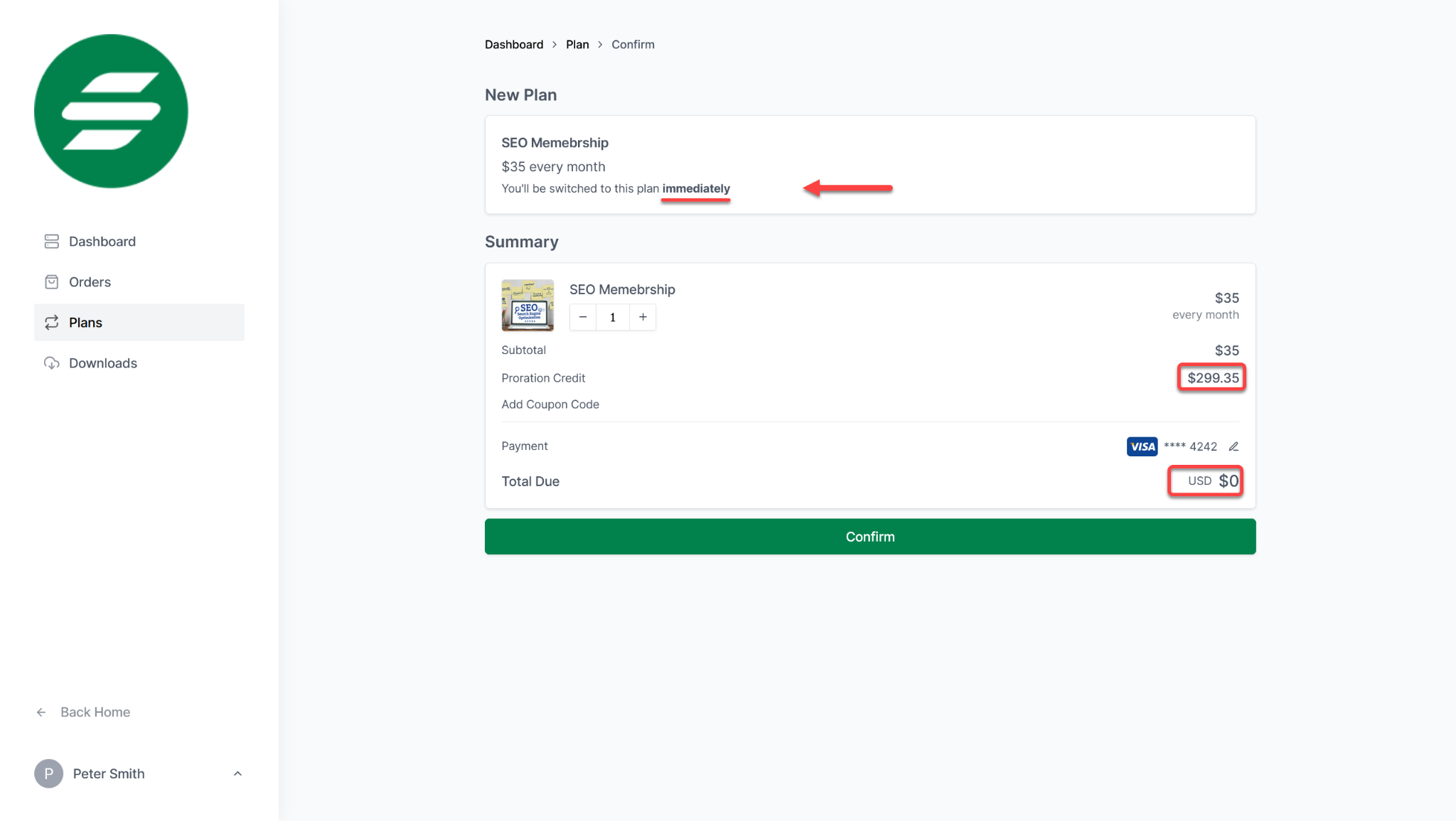
Task: Collapse the Peter Smith account chevron
Action: point(237,773)
